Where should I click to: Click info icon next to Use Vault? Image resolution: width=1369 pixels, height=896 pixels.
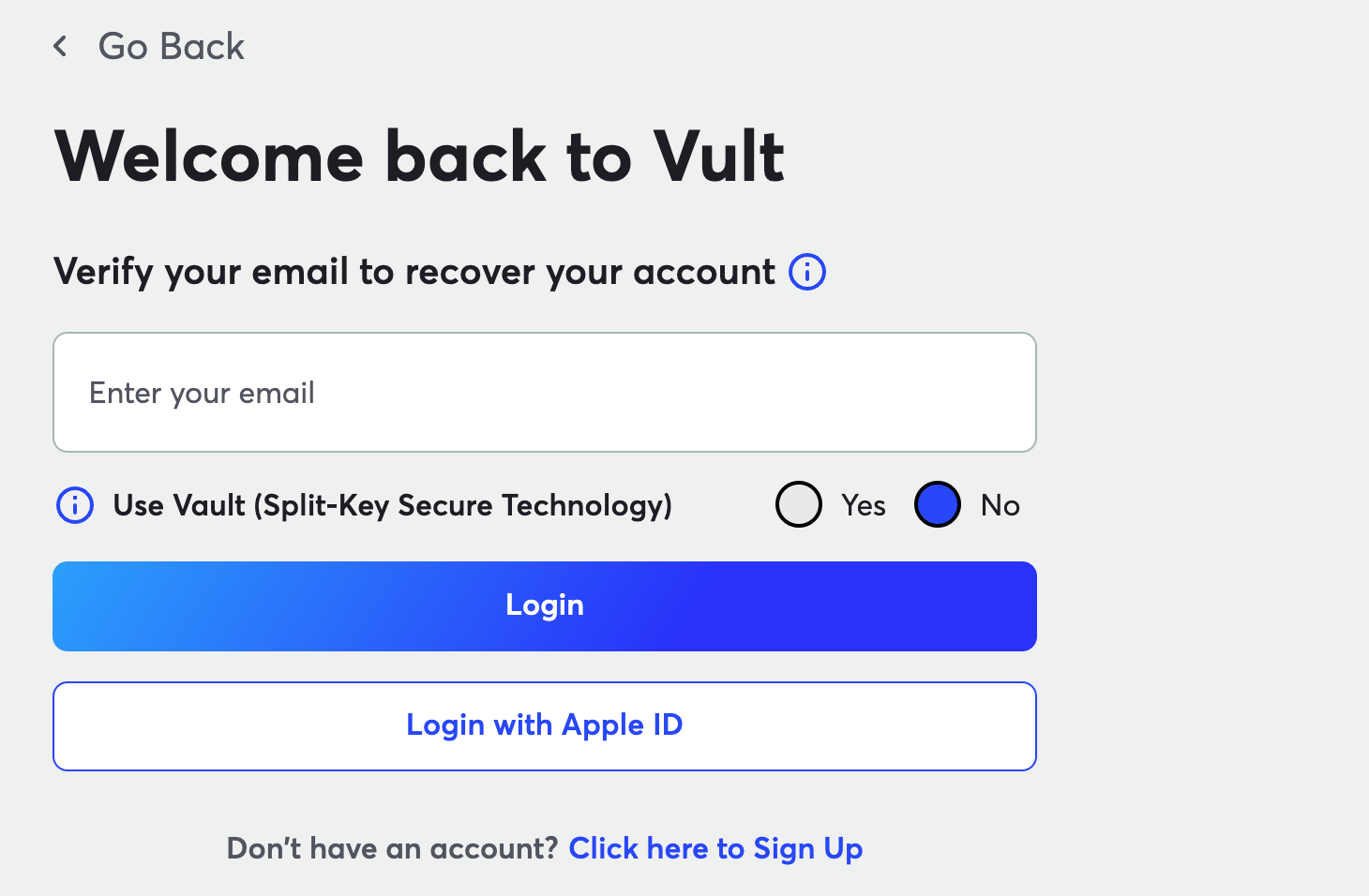coord(75,505)
